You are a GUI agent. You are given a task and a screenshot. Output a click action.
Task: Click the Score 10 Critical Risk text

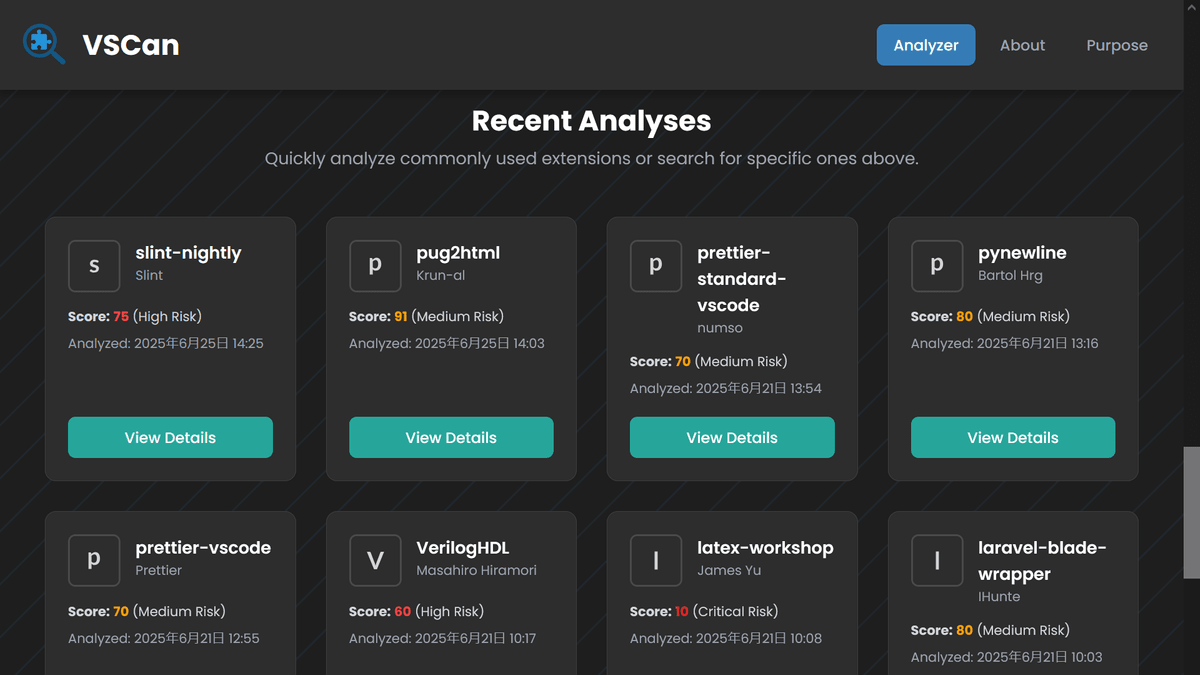tap(704, 611)
